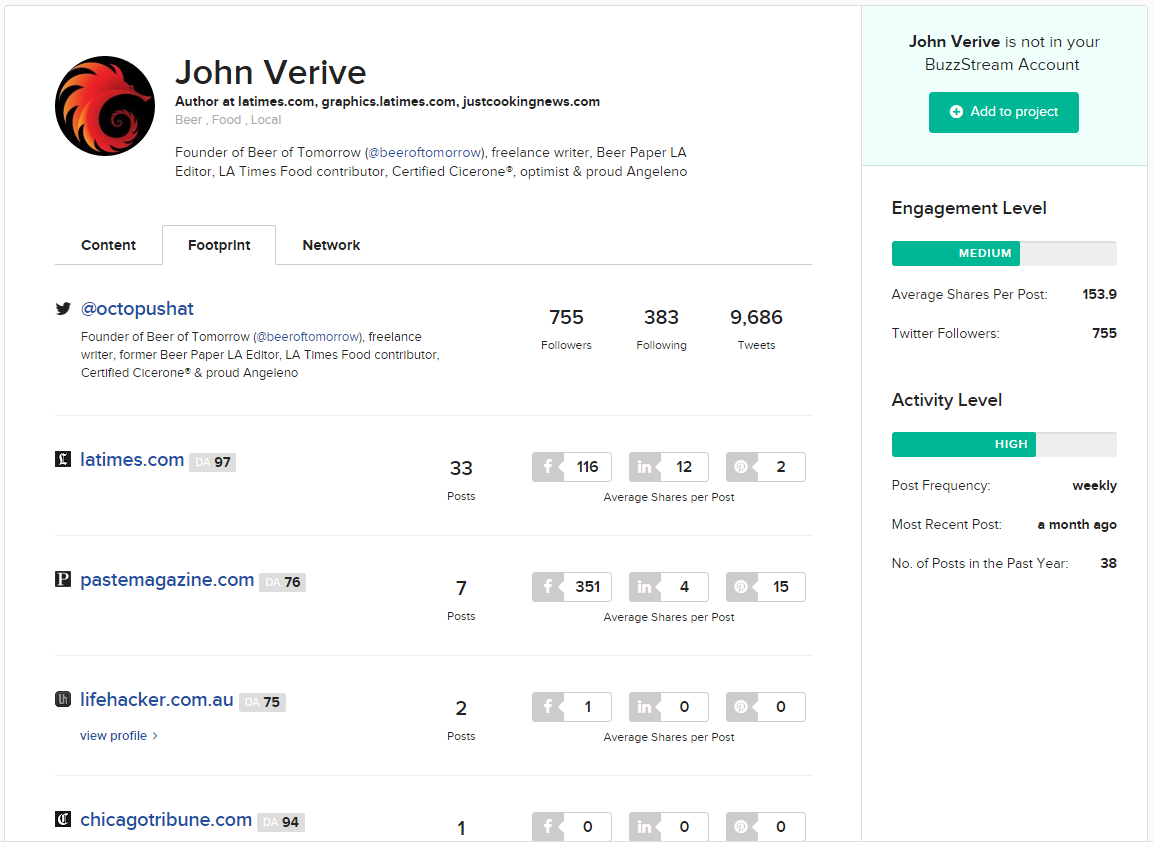Select the Footprint tab
Screen dimensions: 1153x842
pyautogui.click(x=218, y=245)
